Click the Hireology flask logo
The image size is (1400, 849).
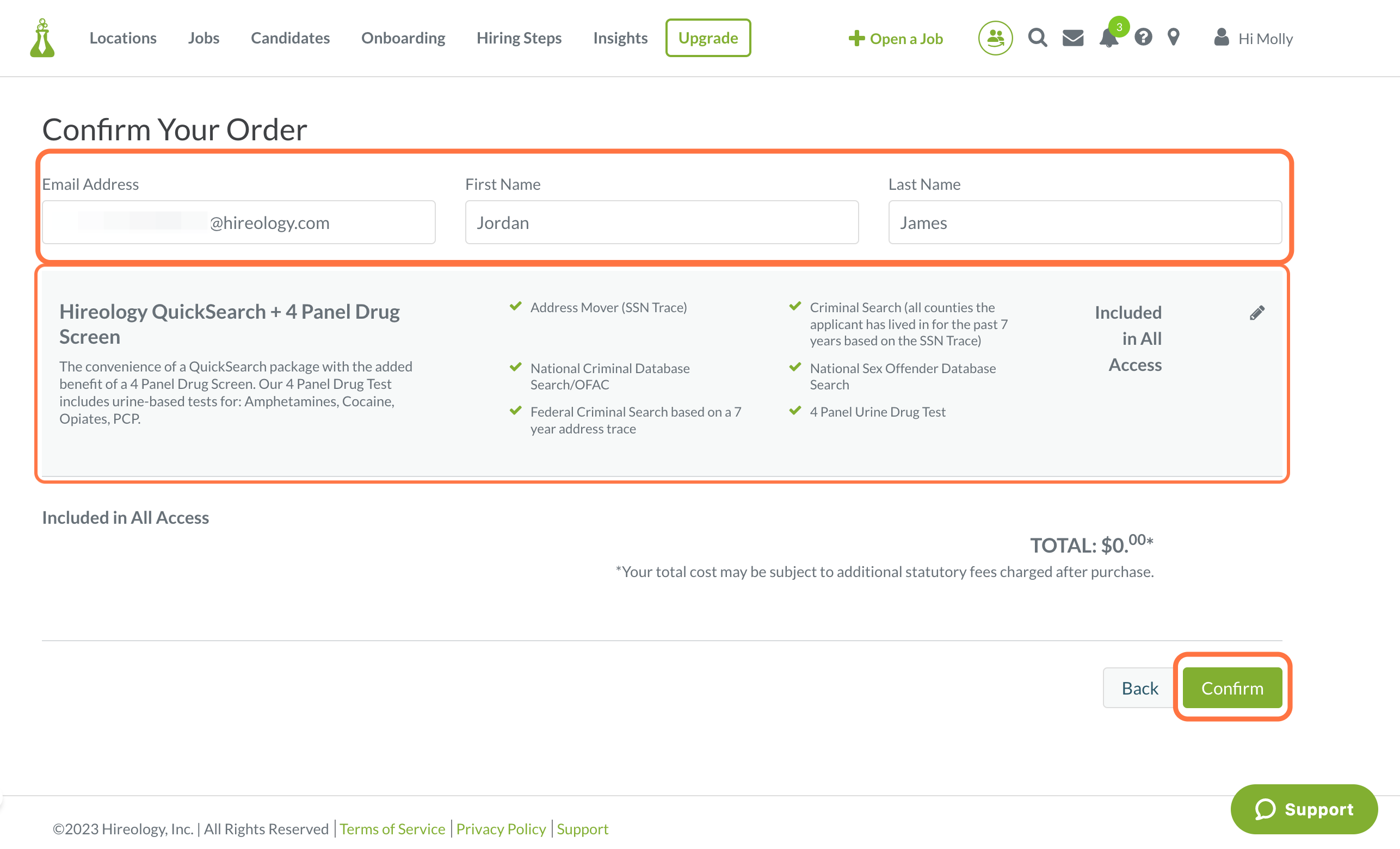point(42,38)
